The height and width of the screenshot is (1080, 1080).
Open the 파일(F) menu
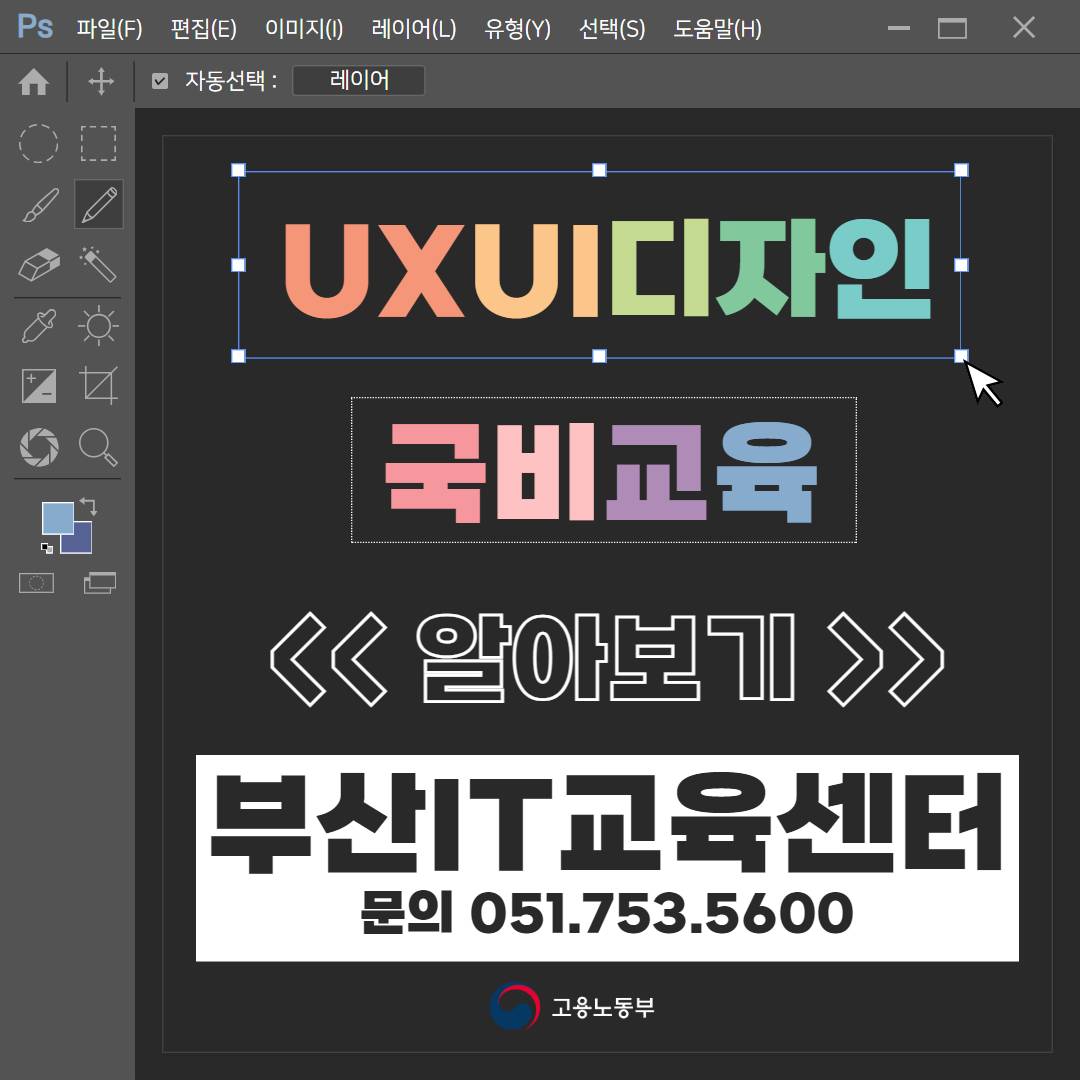click(x=108, y=28)
